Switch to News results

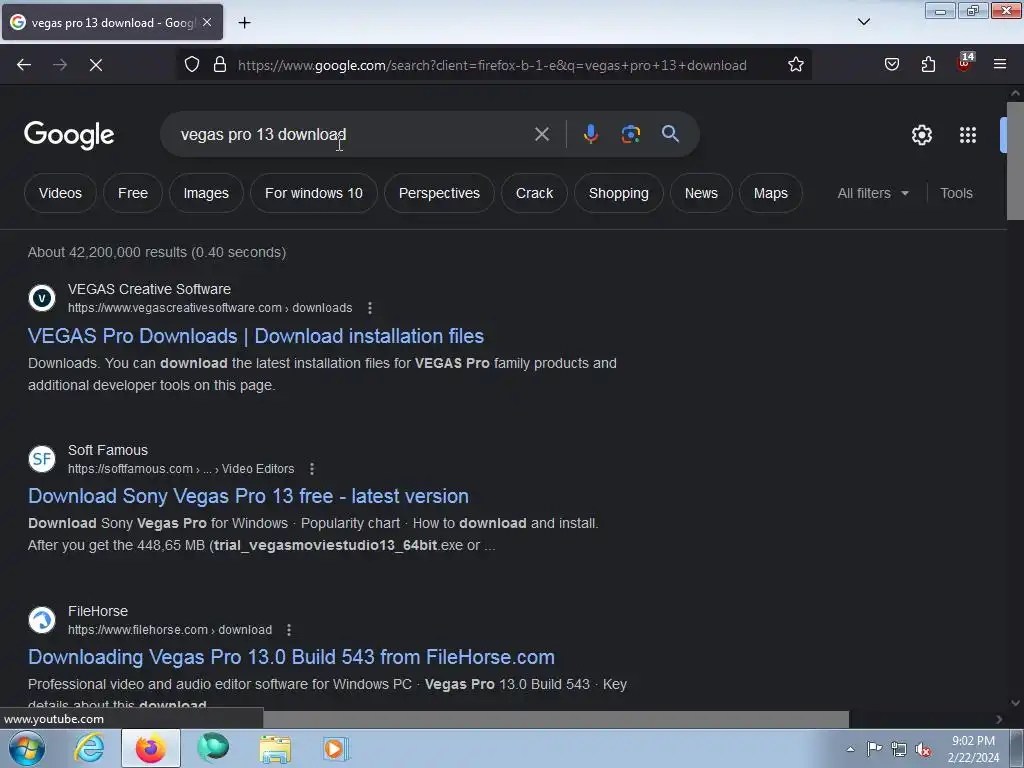[x=701, y=193]
